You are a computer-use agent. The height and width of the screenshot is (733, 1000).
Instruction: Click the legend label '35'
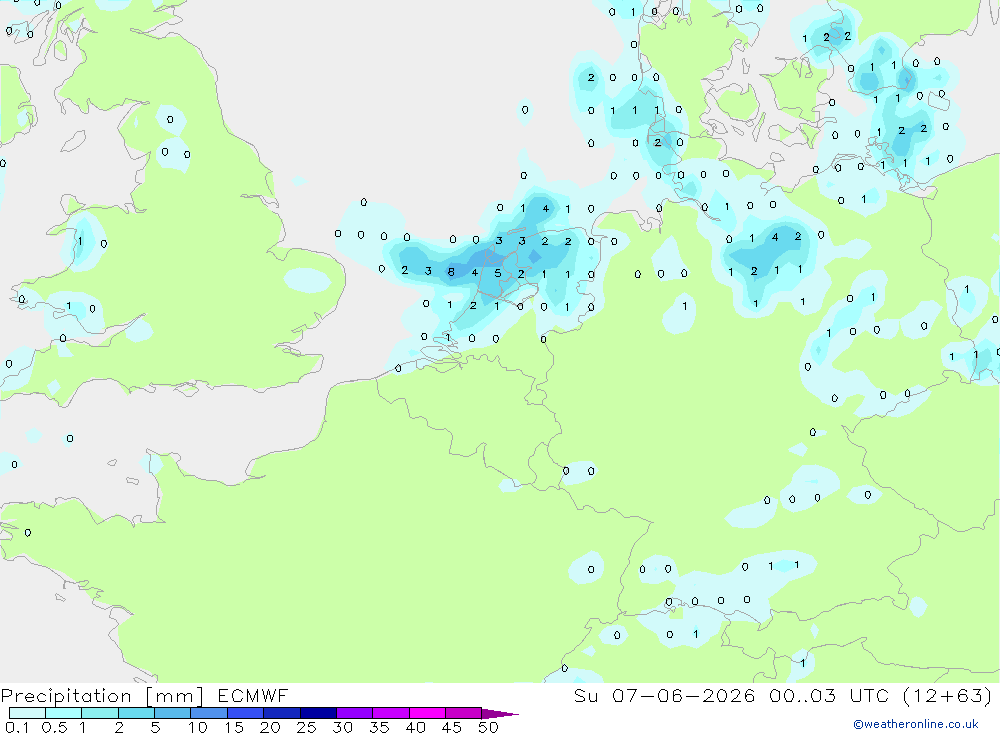[x=379, y=727]
